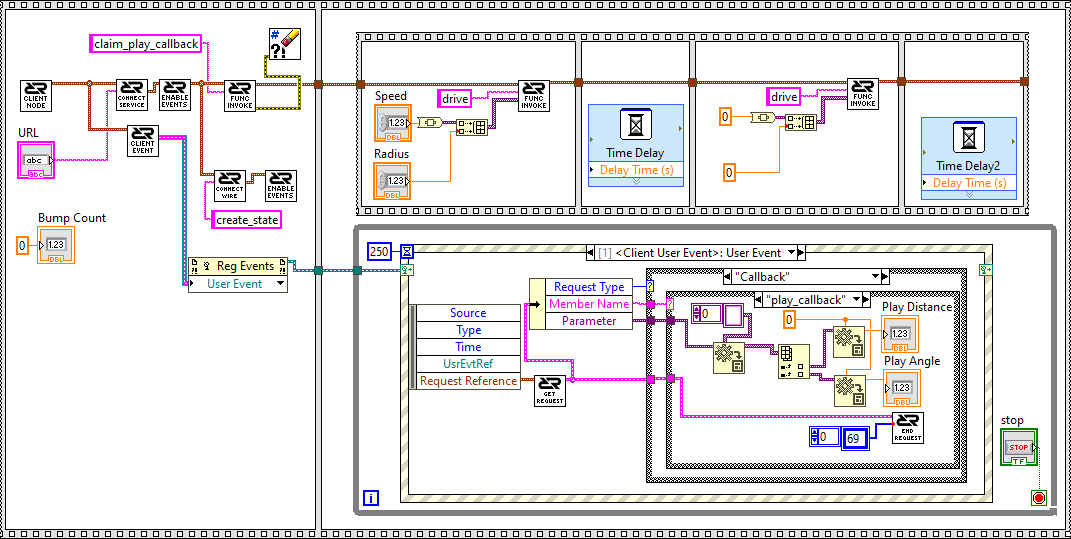Go to previous case before "play_callback"

coord(758,299)
